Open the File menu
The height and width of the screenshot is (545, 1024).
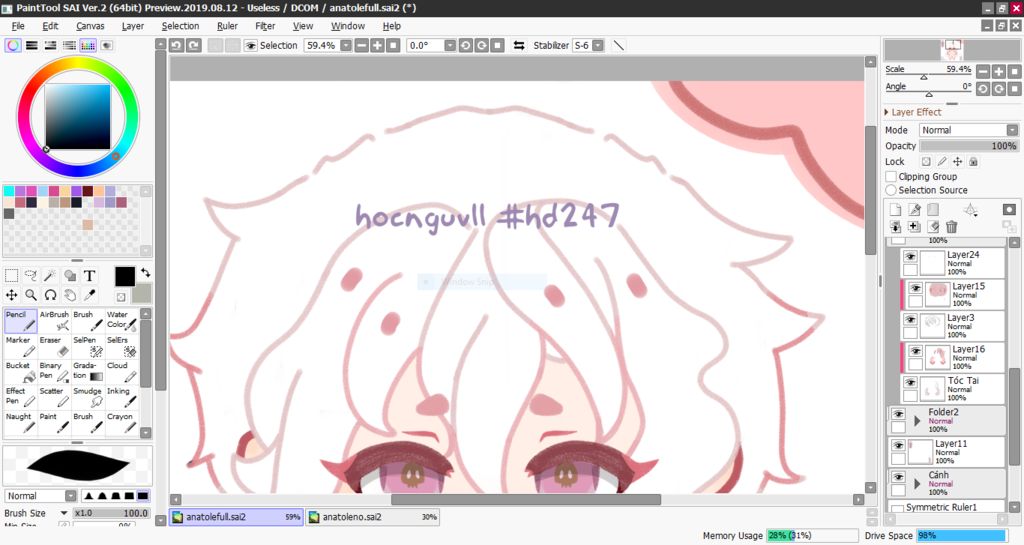pos(18,26)
